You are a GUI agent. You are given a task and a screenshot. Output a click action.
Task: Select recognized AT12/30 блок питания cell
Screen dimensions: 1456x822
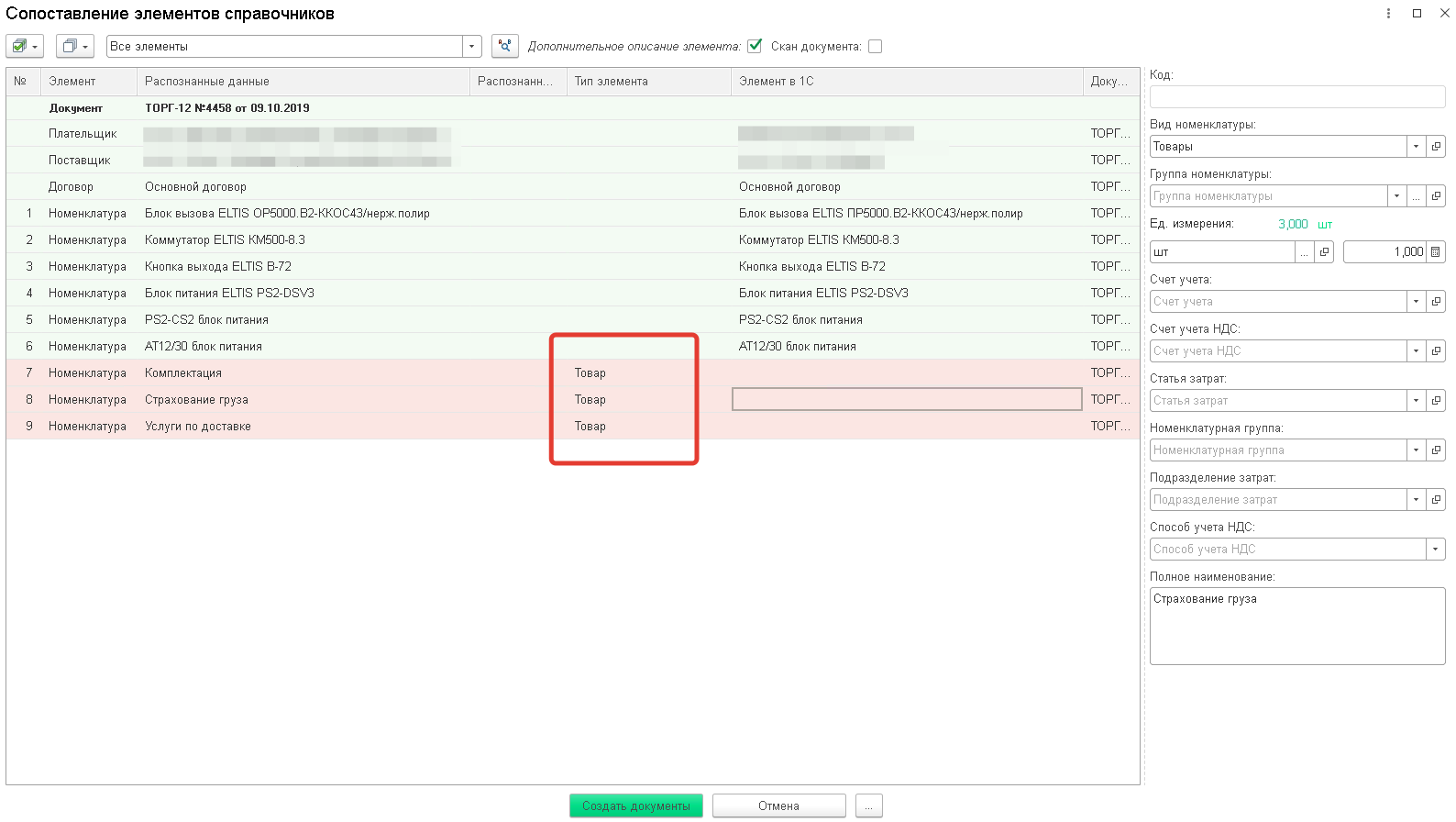(303, 347)
